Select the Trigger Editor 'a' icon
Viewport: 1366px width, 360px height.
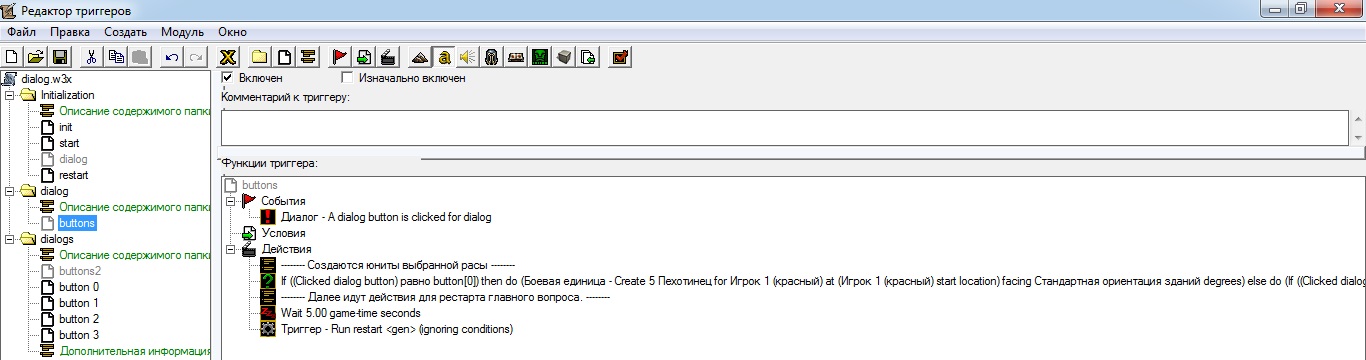click(445, 57)
